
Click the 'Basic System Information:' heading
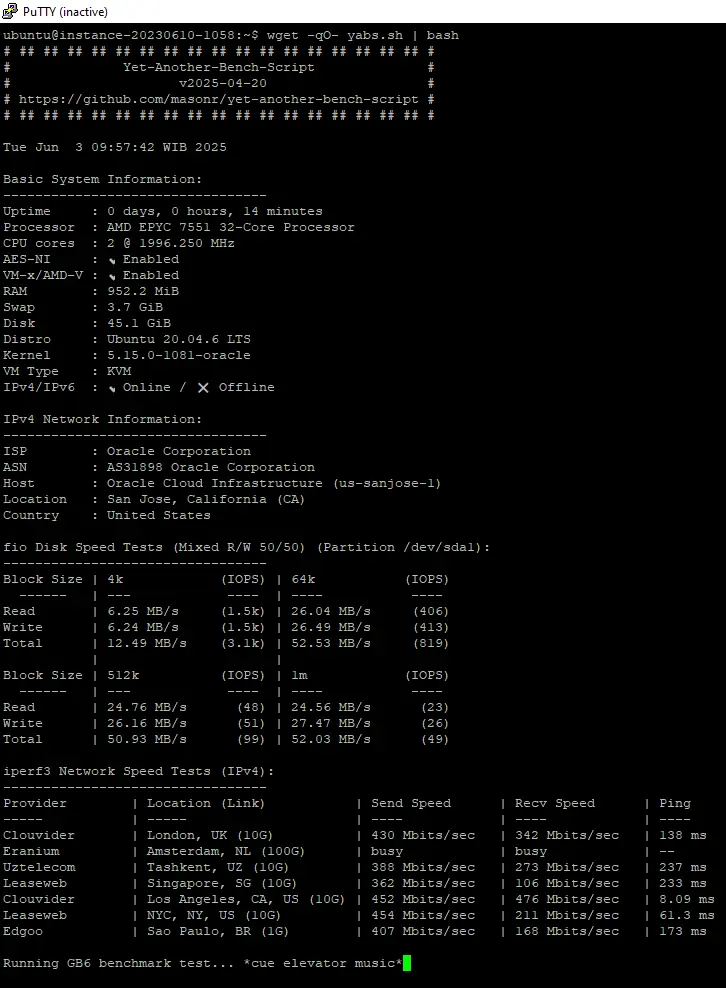pos(103,179)
